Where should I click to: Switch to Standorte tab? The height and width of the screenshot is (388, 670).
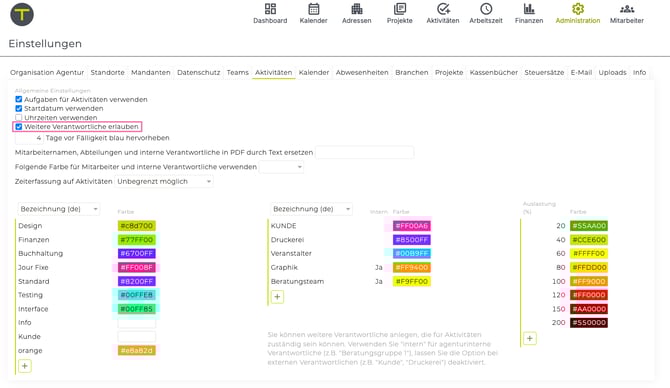[108, 73]
